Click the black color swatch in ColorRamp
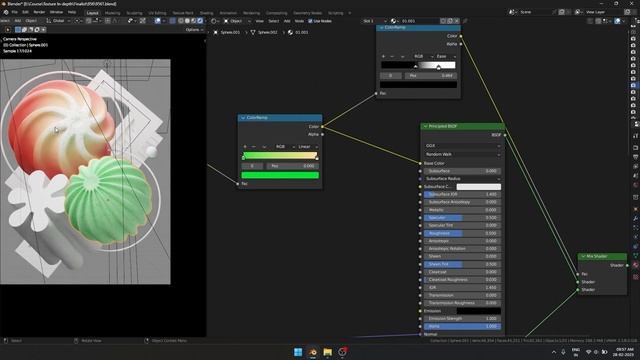640x360 pixels. [x=418, y=84]
